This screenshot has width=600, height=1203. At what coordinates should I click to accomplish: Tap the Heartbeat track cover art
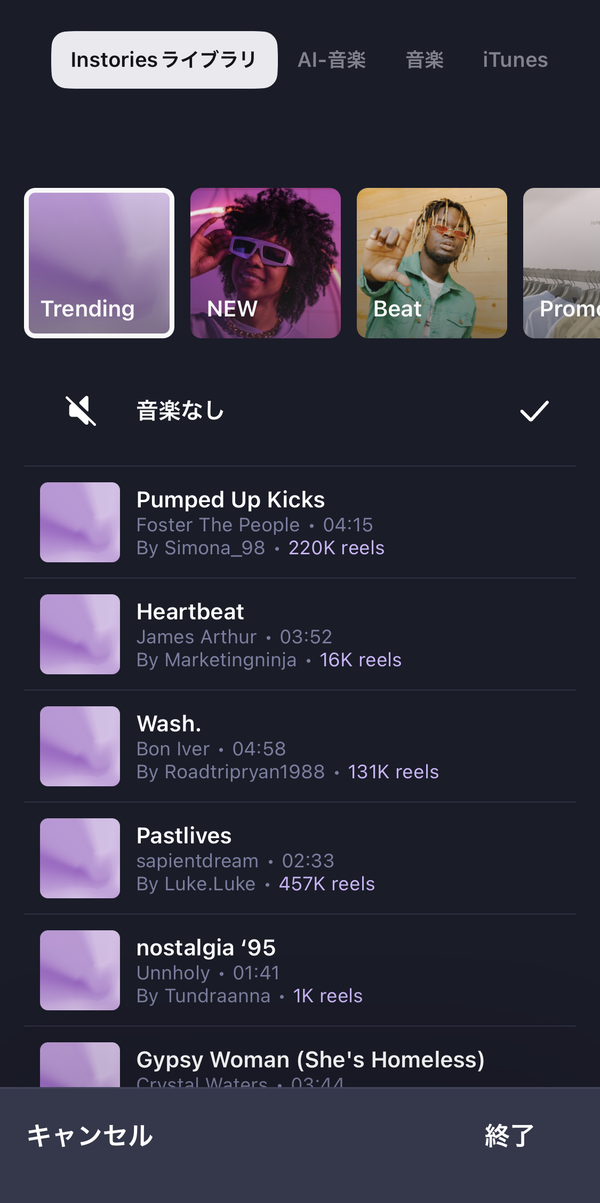(80, 634)
